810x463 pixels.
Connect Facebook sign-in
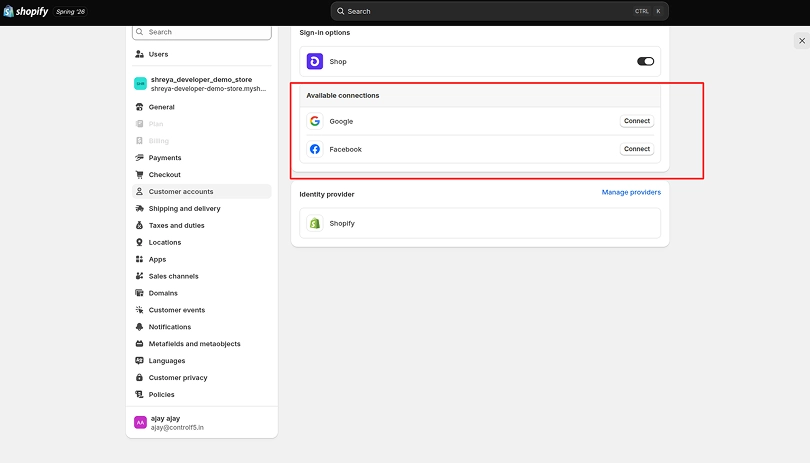point(636,149)
